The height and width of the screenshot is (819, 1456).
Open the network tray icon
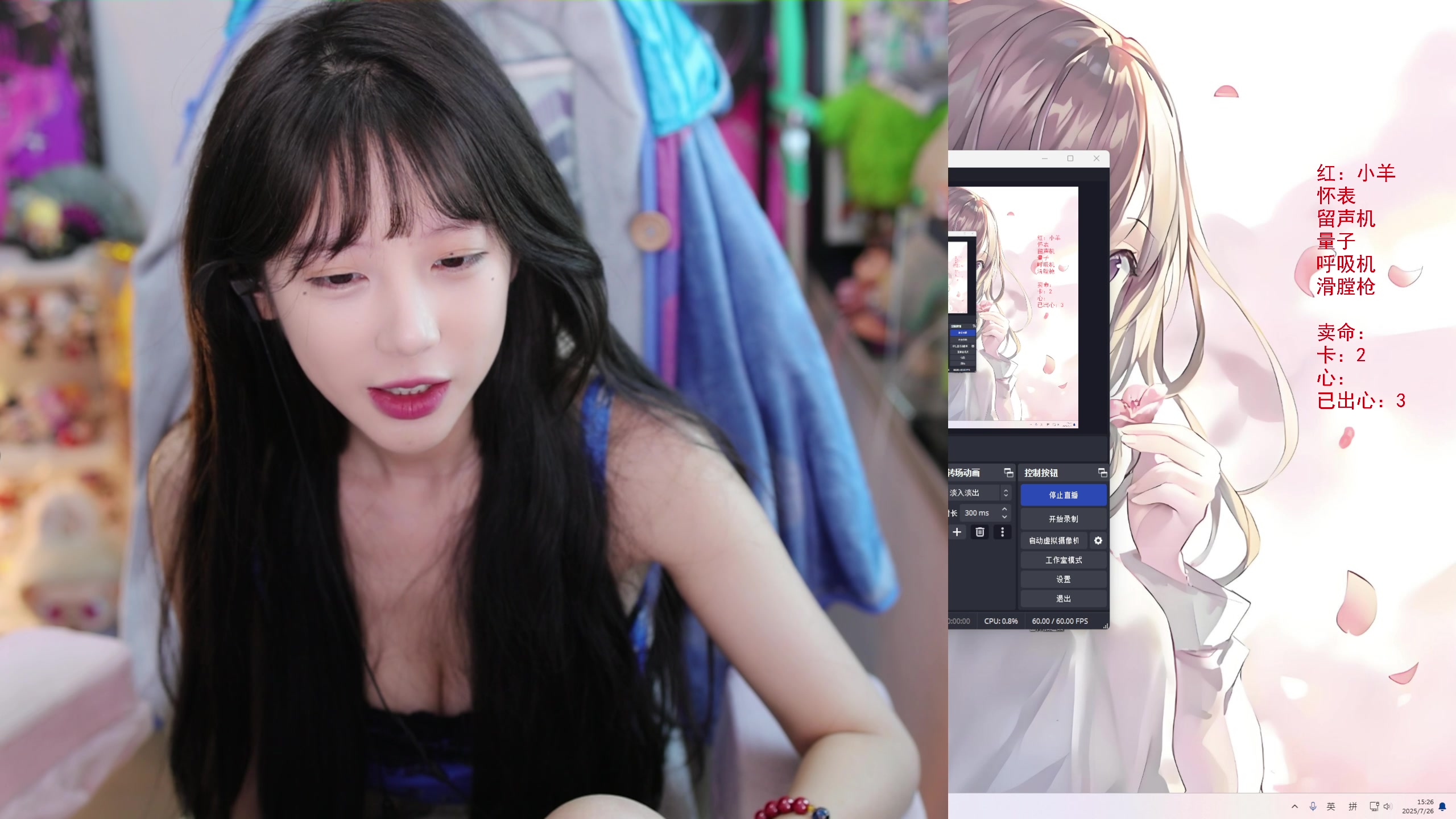point(1374,806)
